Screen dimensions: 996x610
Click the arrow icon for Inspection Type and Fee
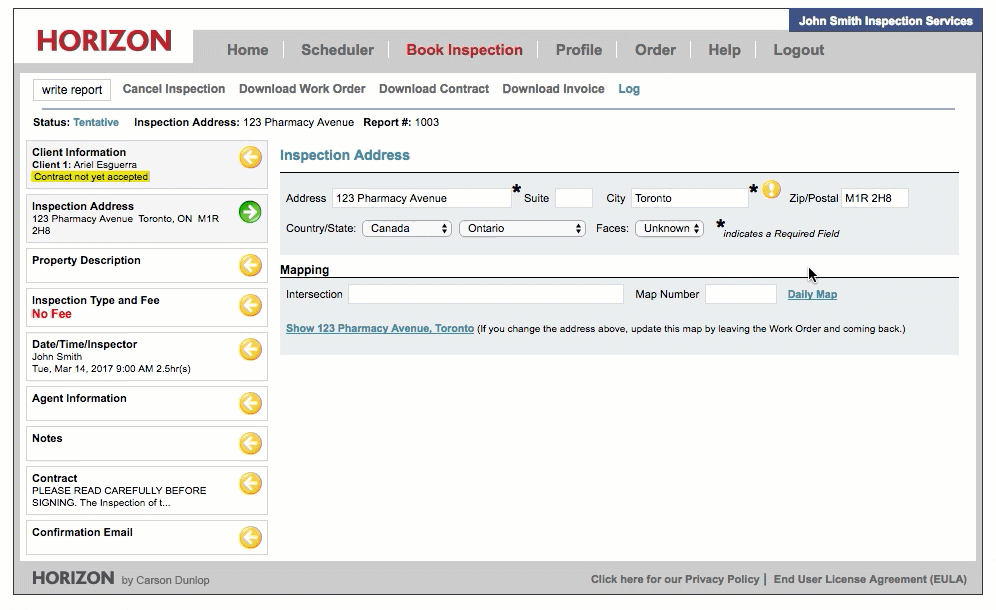tap(250, 305)
